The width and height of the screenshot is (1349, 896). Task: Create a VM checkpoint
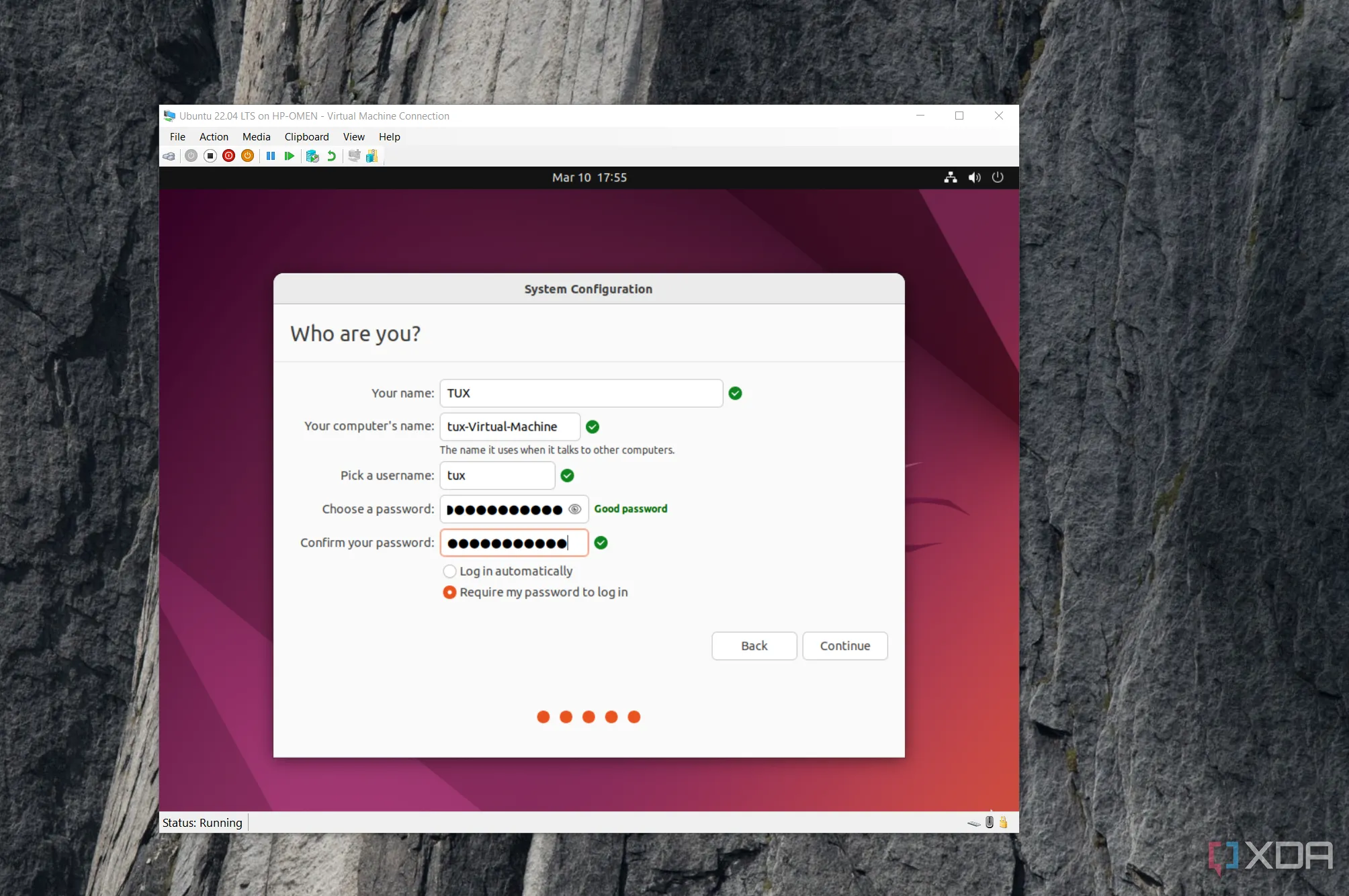(312, 156)
